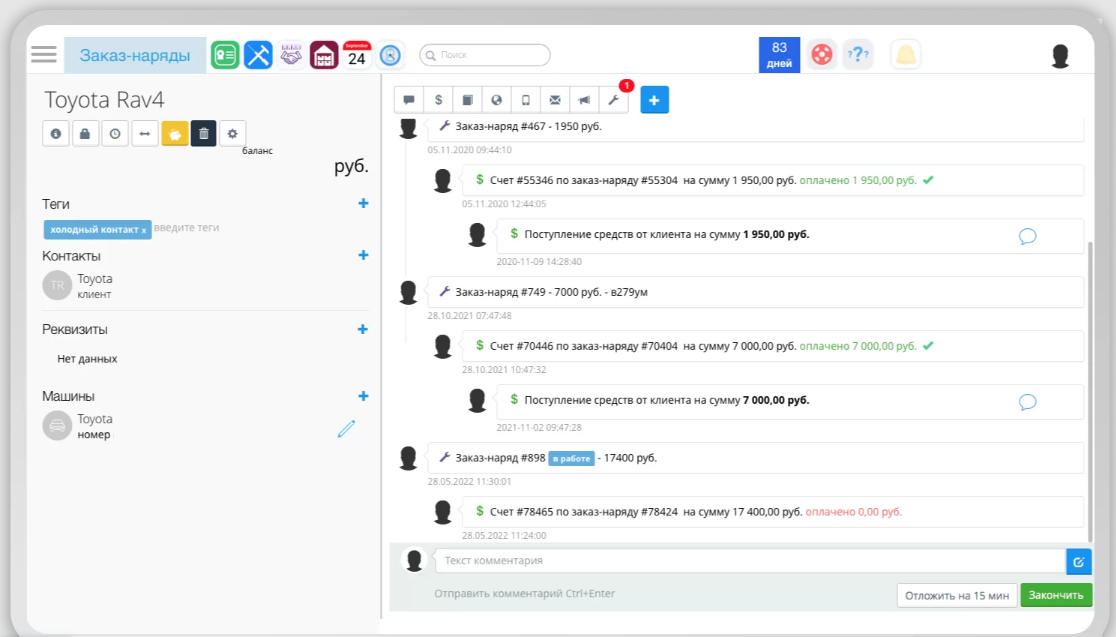Click the Поиск search field

click(485, 55)
